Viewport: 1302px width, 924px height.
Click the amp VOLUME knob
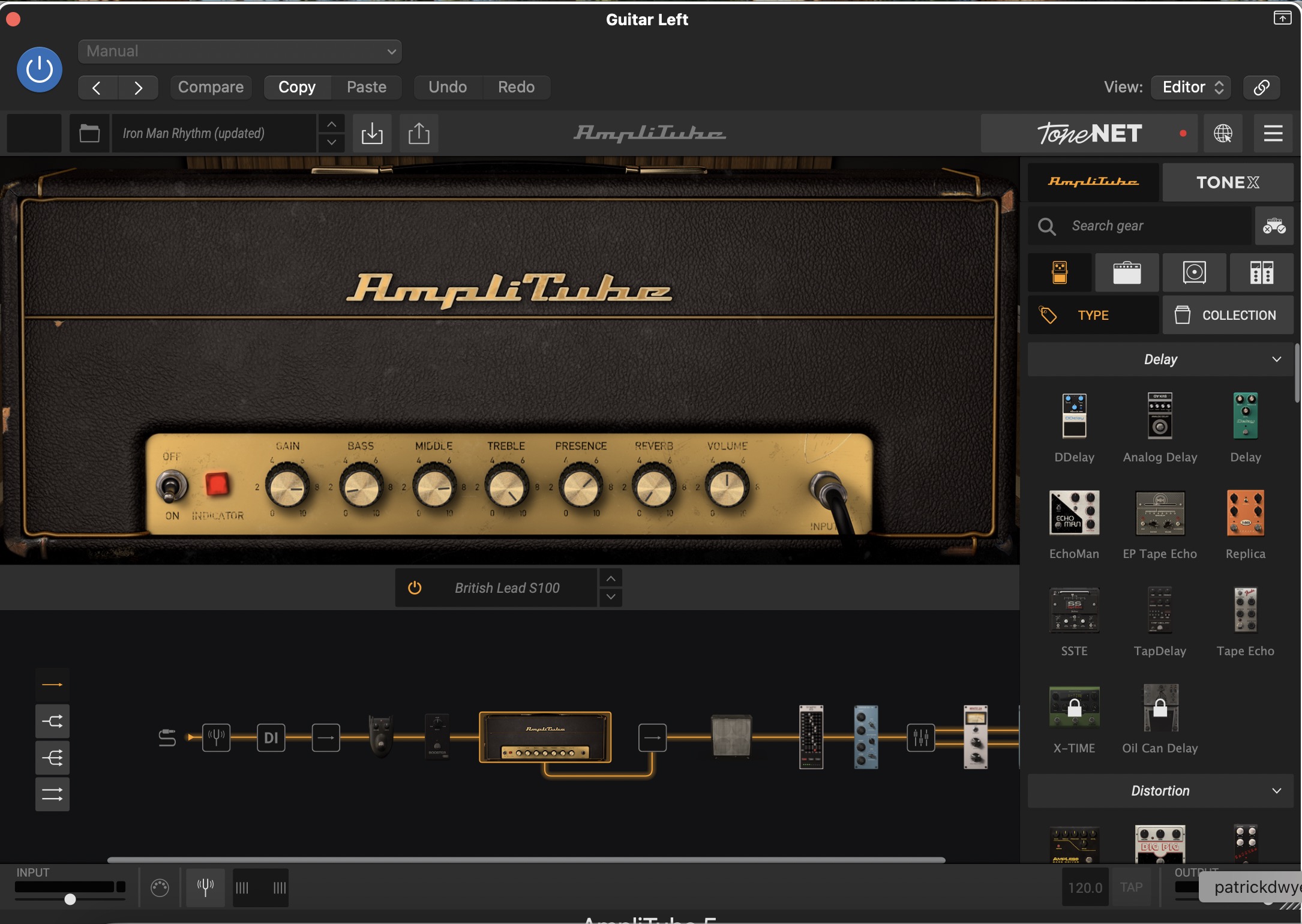727,487
